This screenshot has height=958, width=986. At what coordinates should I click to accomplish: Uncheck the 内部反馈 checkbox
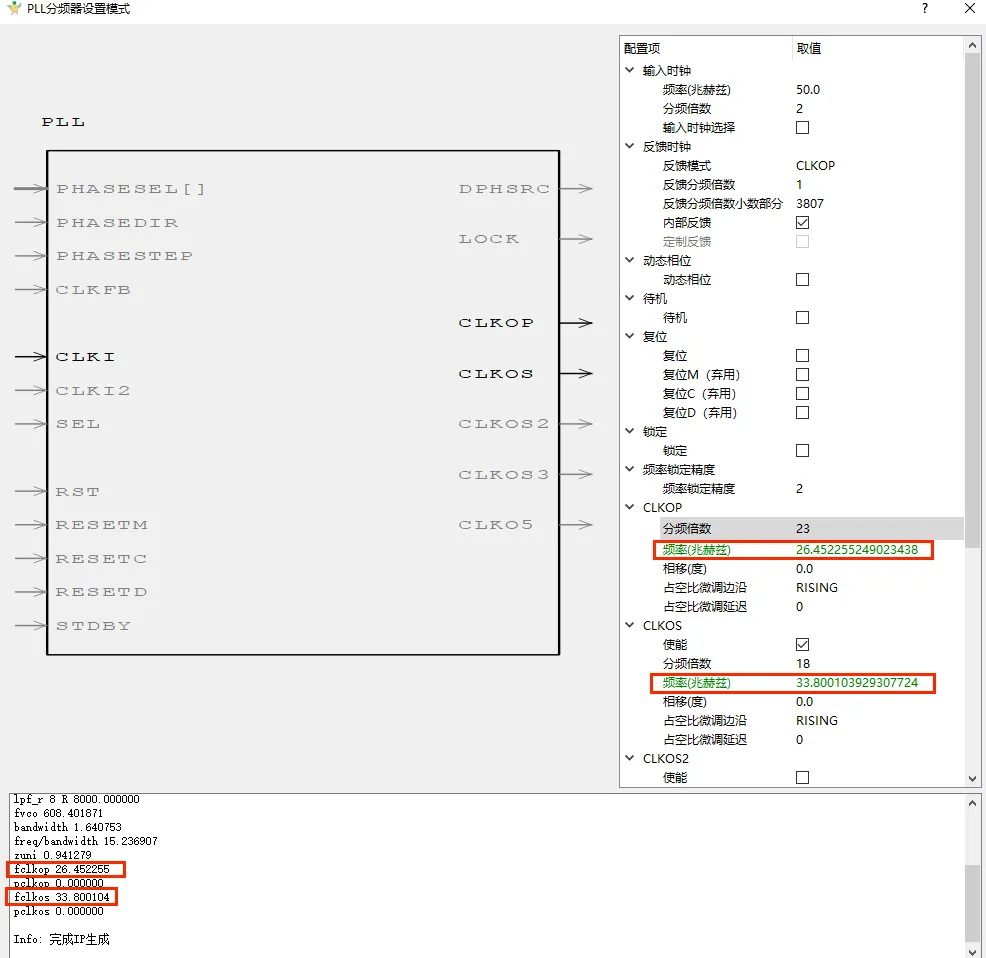[802, 223]
